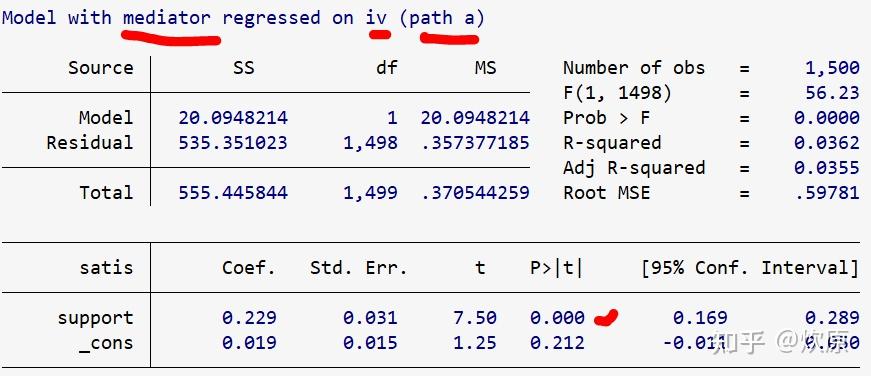Screen dimensions: 871x376
Task: Select the support upper bound 0.289
Action: 832,318
